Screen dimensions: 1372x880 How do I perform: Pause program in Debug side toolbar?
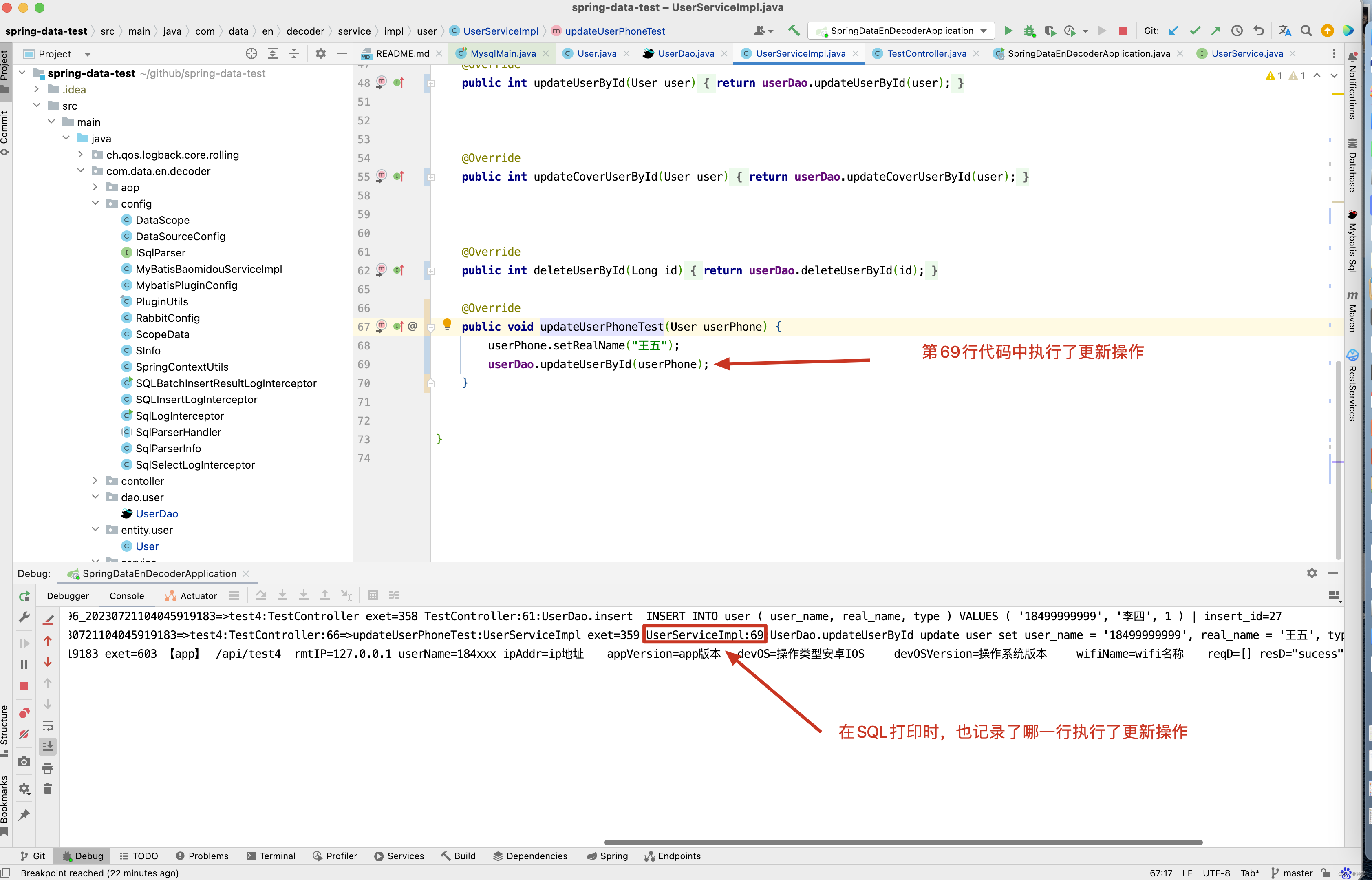coord(24,665)
